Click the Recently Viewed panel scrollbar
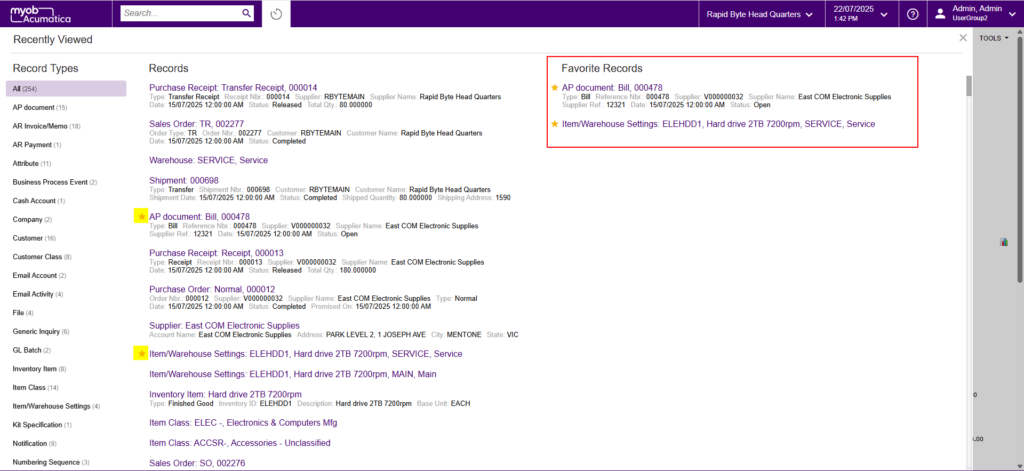1024x471 pixels. point(969,85)
